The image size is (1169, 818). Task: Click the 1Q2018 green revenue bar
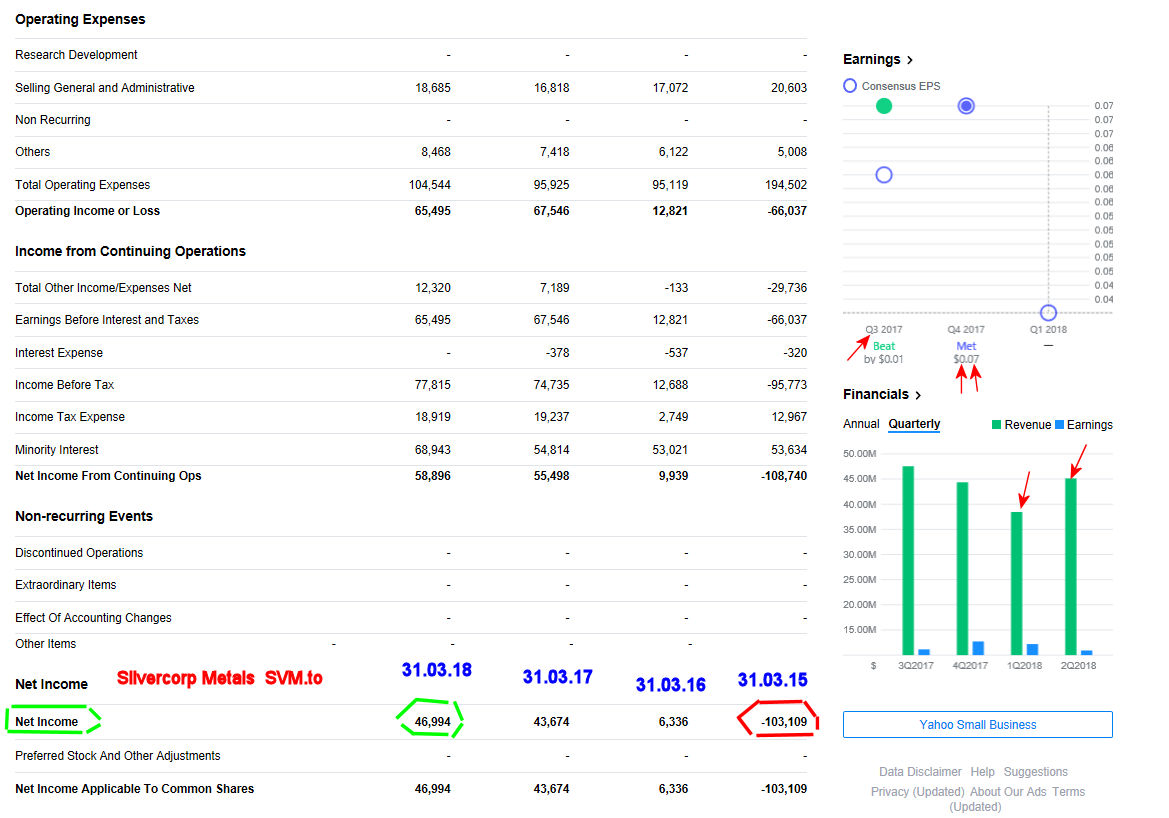[1017, 583]
